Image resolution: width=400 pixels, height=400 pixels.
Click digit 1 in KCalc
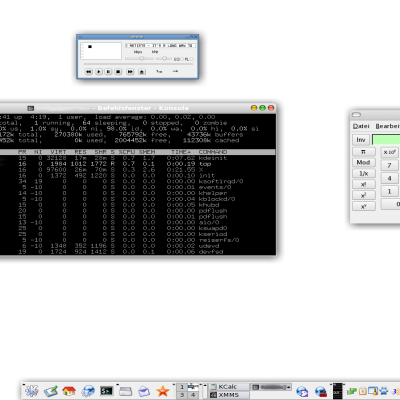click(x=389, y=191)
